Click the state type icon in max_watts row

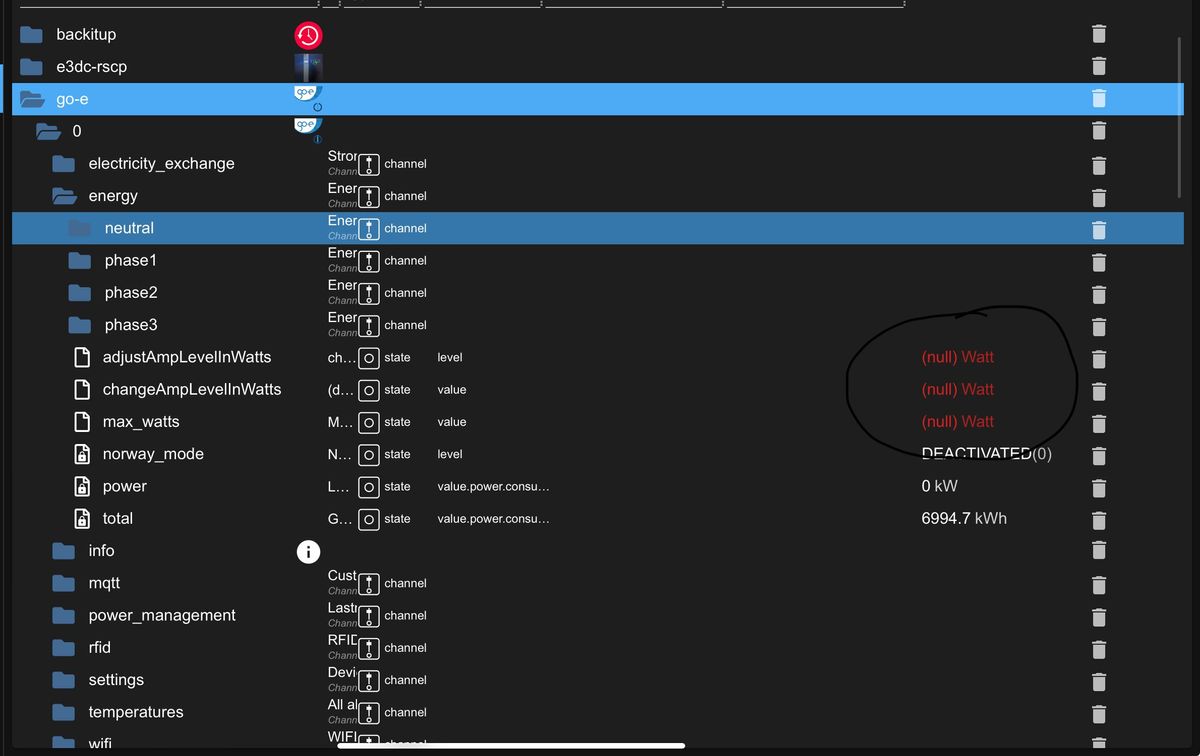[x=369, y=422]
